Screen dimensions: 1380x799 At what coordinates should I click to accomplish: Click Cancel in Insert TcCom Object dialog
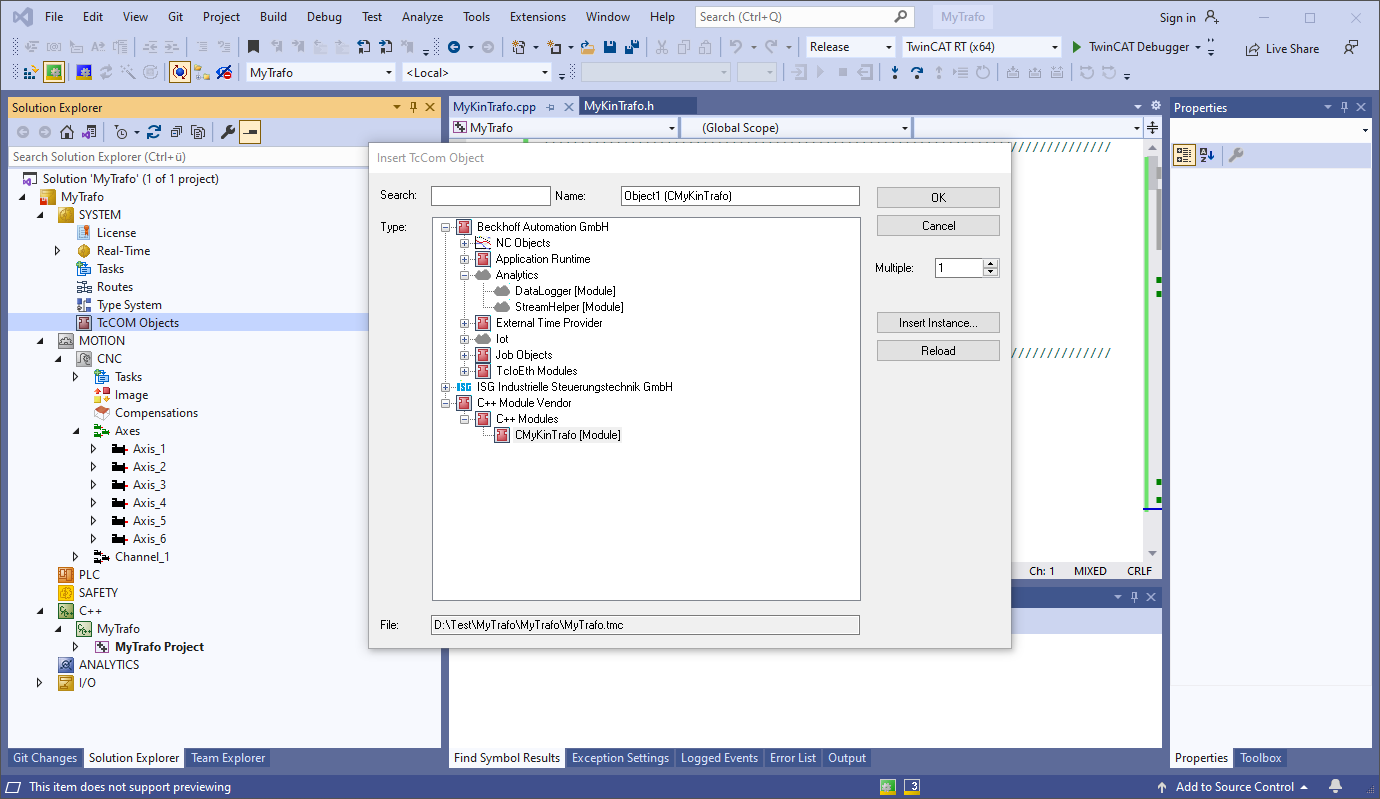click(x=938, y=226)
